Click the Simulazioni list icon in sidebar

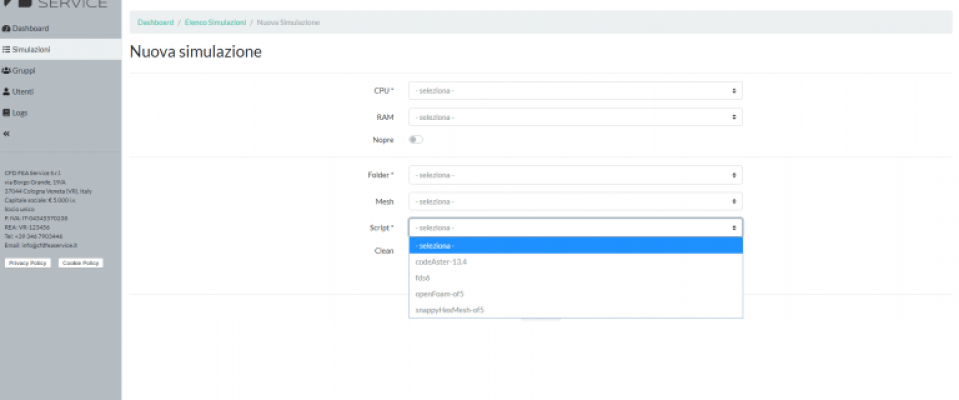point(7,49)
